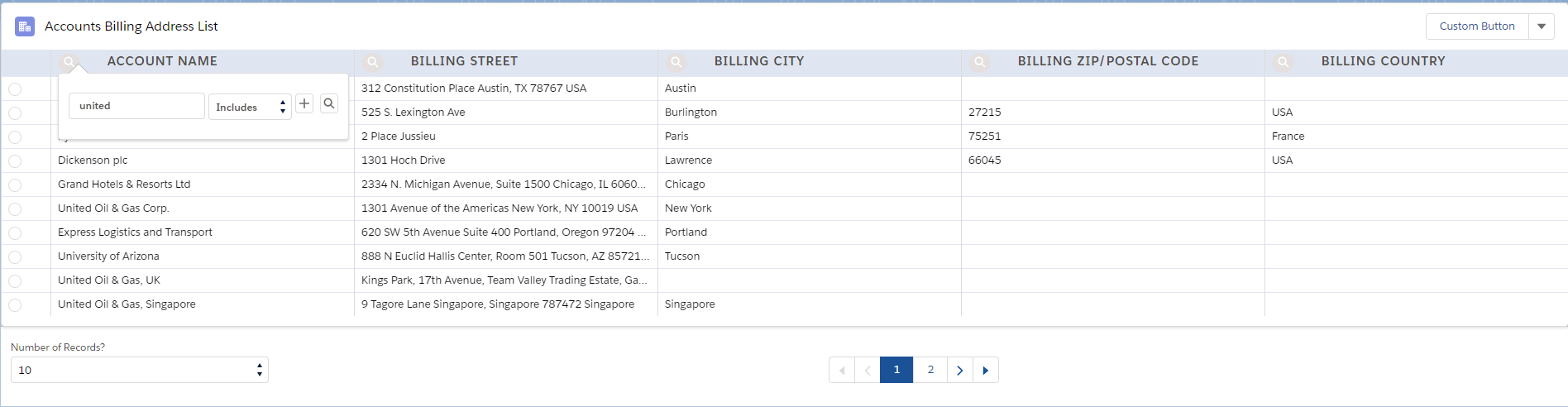Sort by Billing City column header
Image resolution: width=1568 pixels, height=407 pixels.
tap(759, 61)
